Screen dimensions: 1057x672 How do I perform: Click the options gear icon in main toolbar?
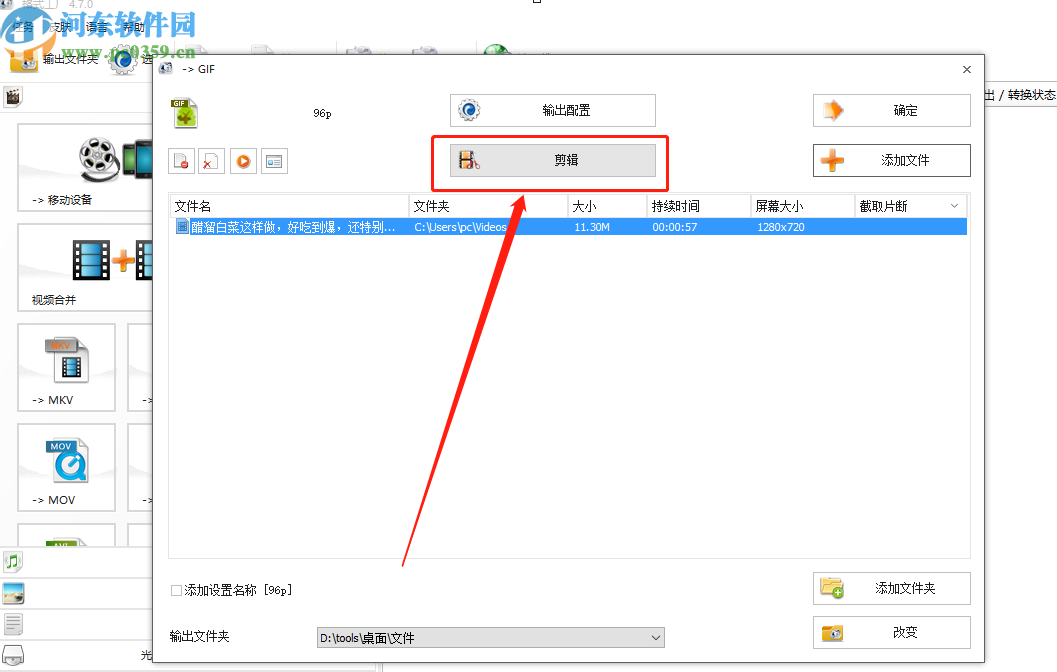tap(123, 61)
